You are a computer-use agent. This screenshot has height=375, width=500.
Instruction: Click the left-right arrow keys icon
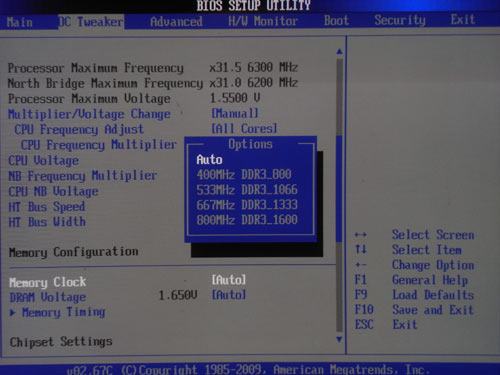point(361,235)
